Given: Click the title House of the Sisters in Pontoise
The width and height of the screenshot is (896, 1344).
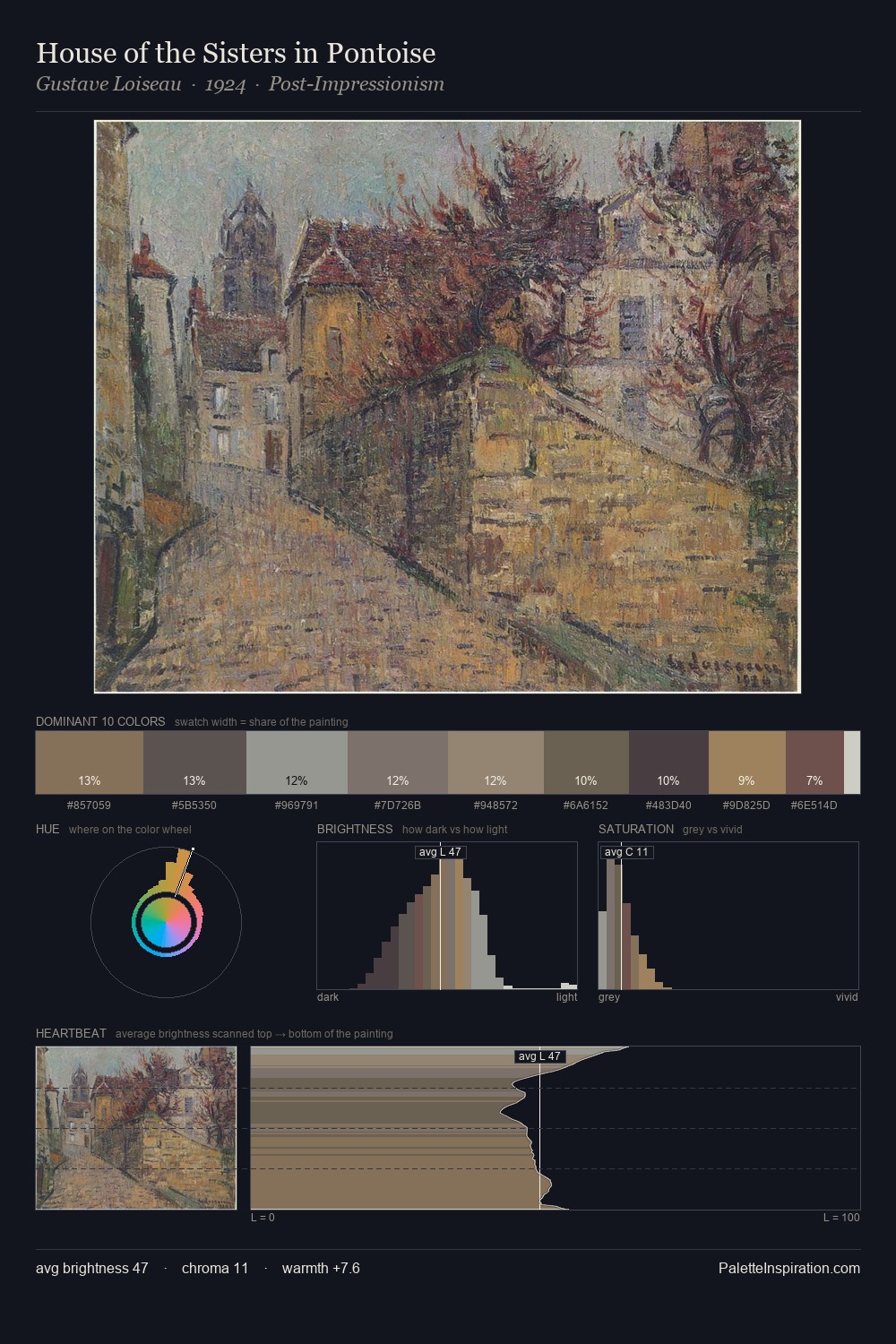Looking at the screenshot, I should 236,53.
